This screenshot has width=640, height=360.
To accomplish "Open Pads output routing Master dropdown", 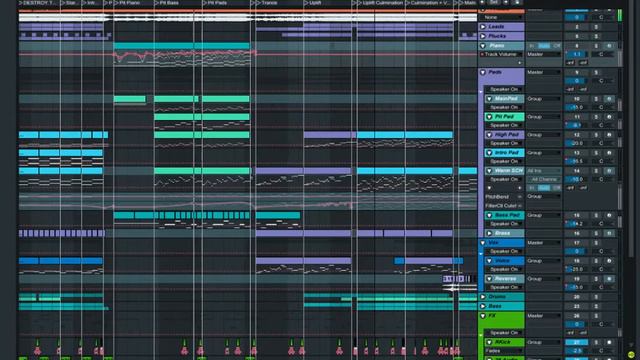I will (543, 72).
